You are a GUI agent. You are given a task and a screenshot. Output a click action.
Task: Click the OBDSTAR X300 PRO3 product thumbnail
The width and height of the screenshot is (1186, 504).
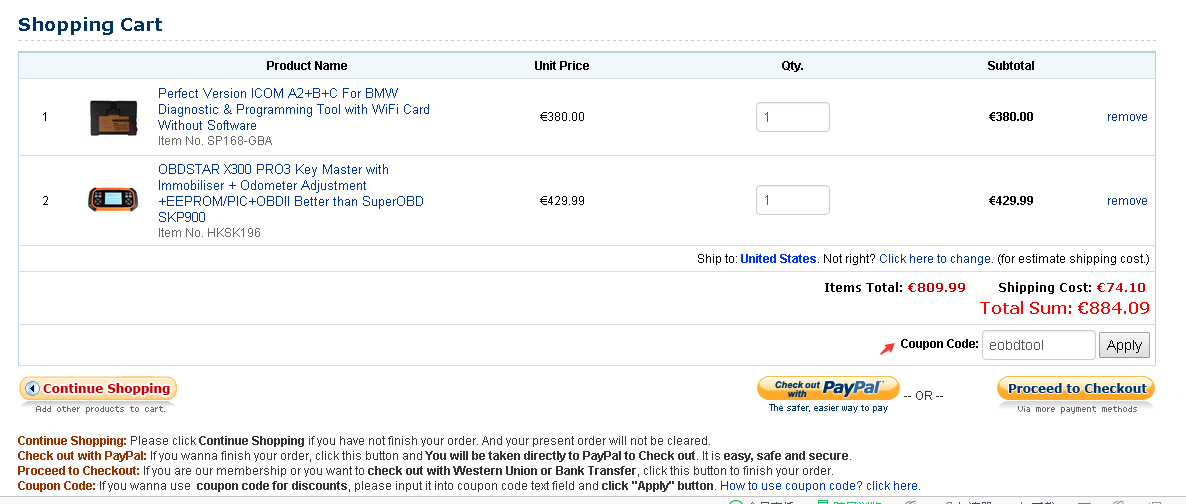(x=113, y=200)
